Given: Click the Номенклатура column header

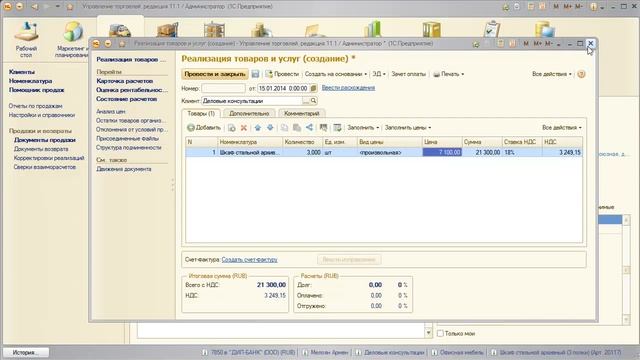Looking at the screenshot, I should (x=249, y=142).
